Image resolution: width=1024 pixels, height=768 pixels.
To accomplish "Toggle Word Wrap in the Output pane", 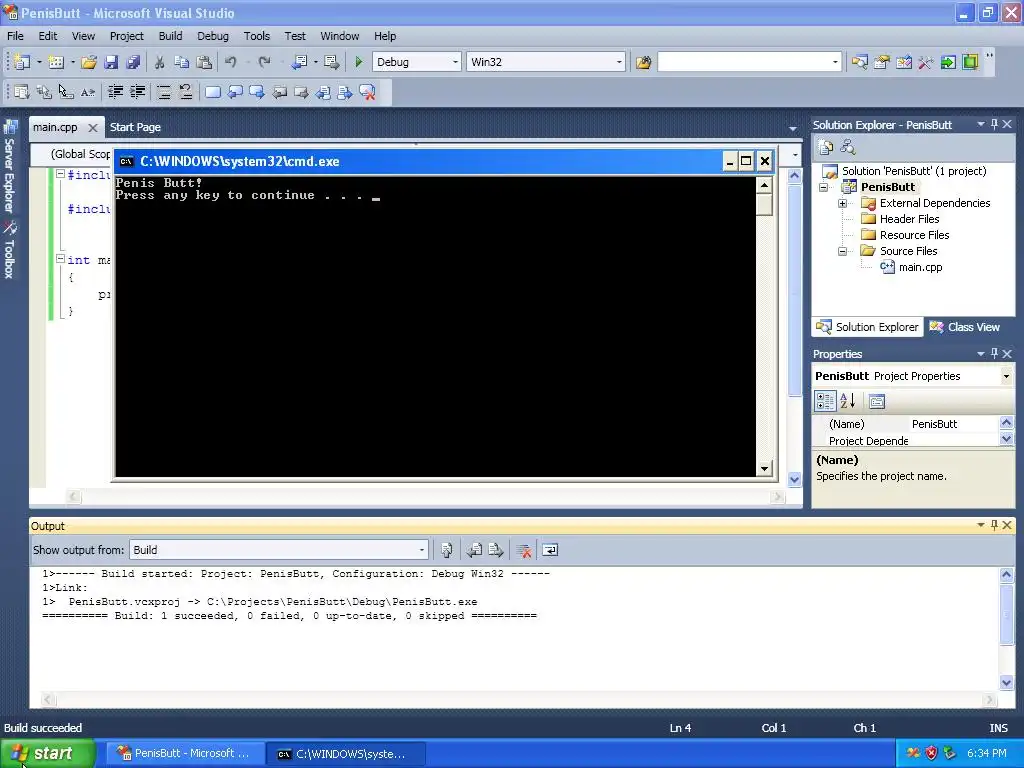I will point(550,551).
